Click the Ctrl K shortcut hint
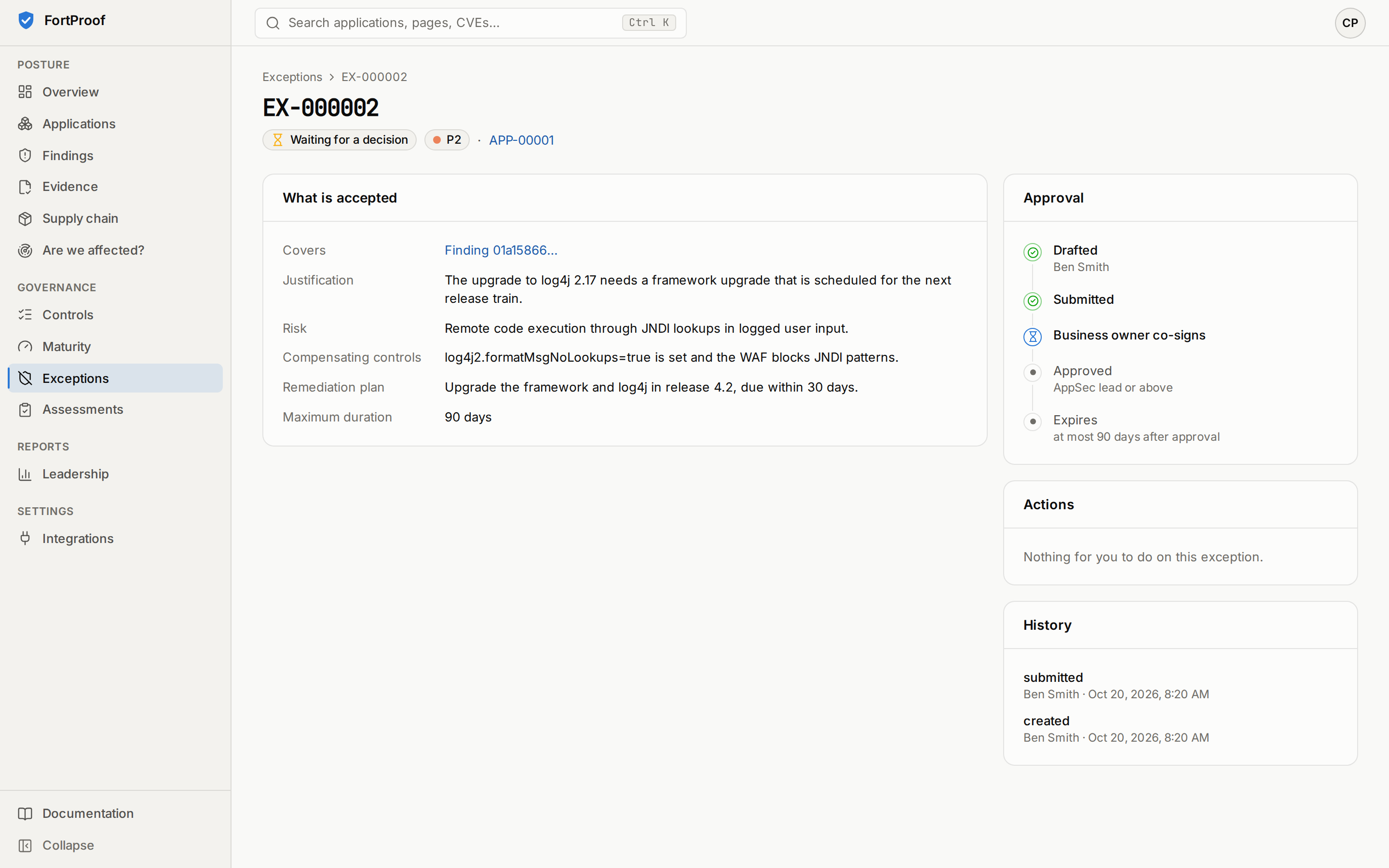Screen dimensions: 1389x868 [x=649, y=23]
